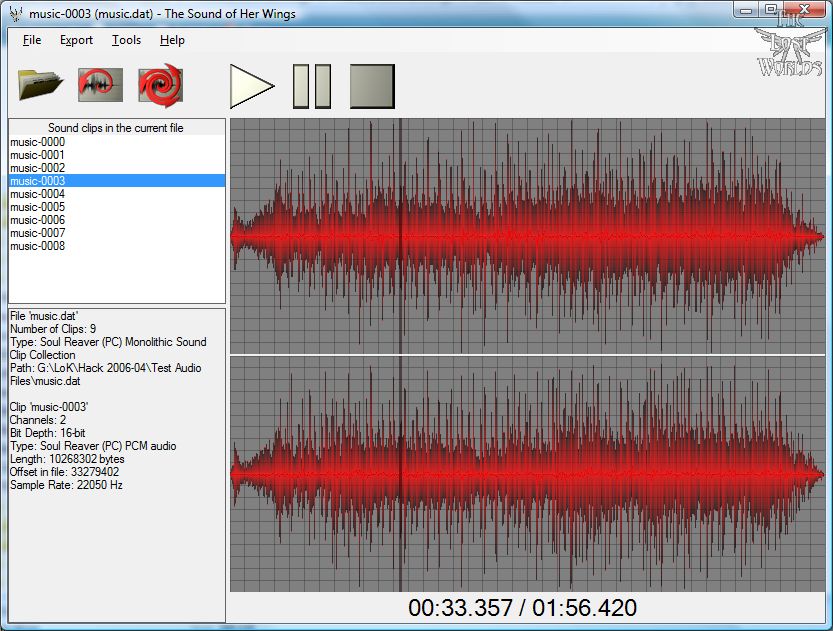Image resolution: width=833 pixels, height=631 pixels.
Task: Select clip music-0000 in the list
Action: (x=117, y=142)
